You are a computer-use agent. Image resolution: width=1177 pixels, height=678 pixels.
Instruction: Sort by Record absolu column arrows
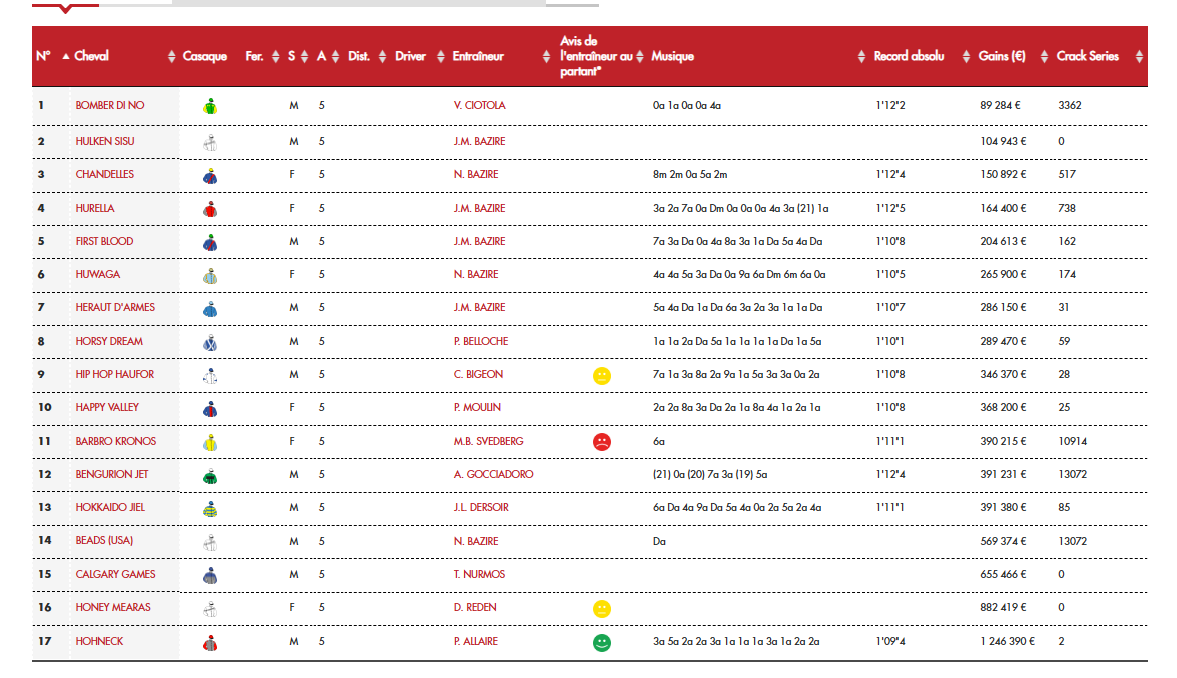966,56
